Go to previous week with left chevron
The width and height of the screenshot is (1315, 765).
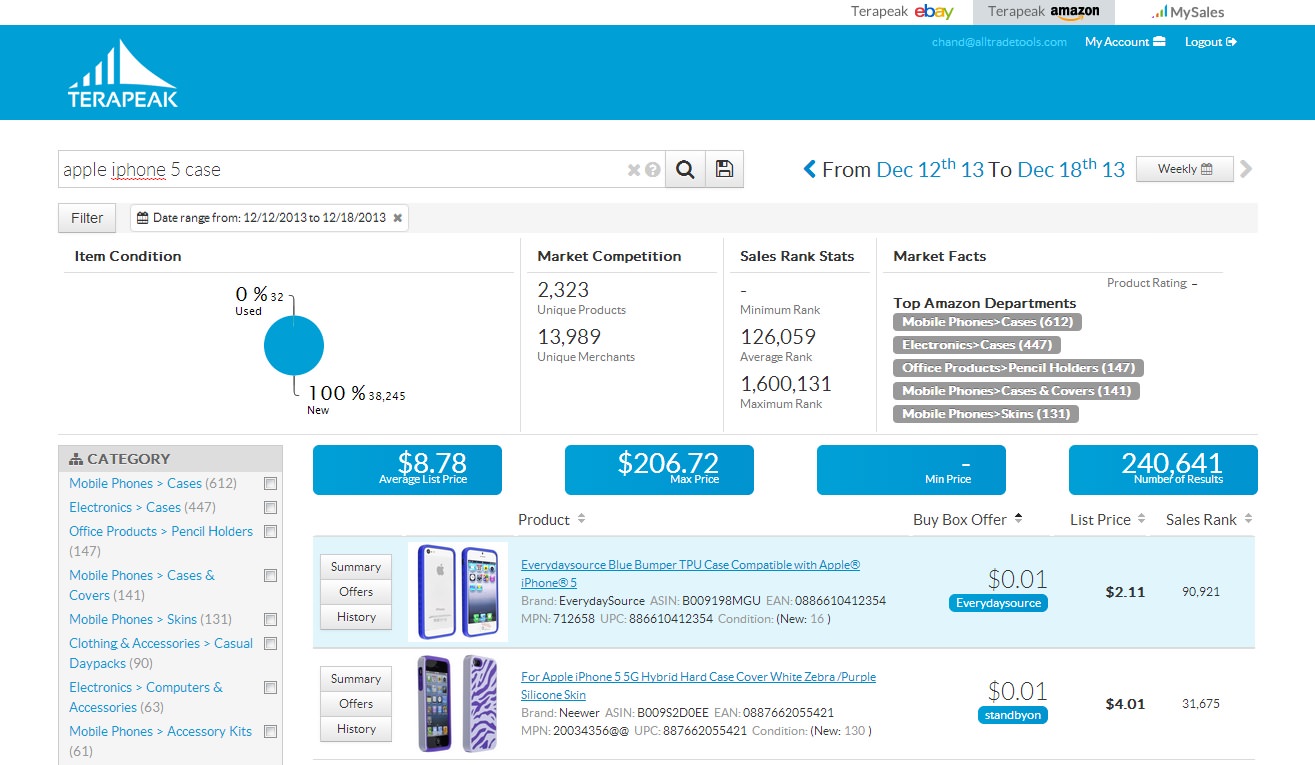[x=810, y=169]
